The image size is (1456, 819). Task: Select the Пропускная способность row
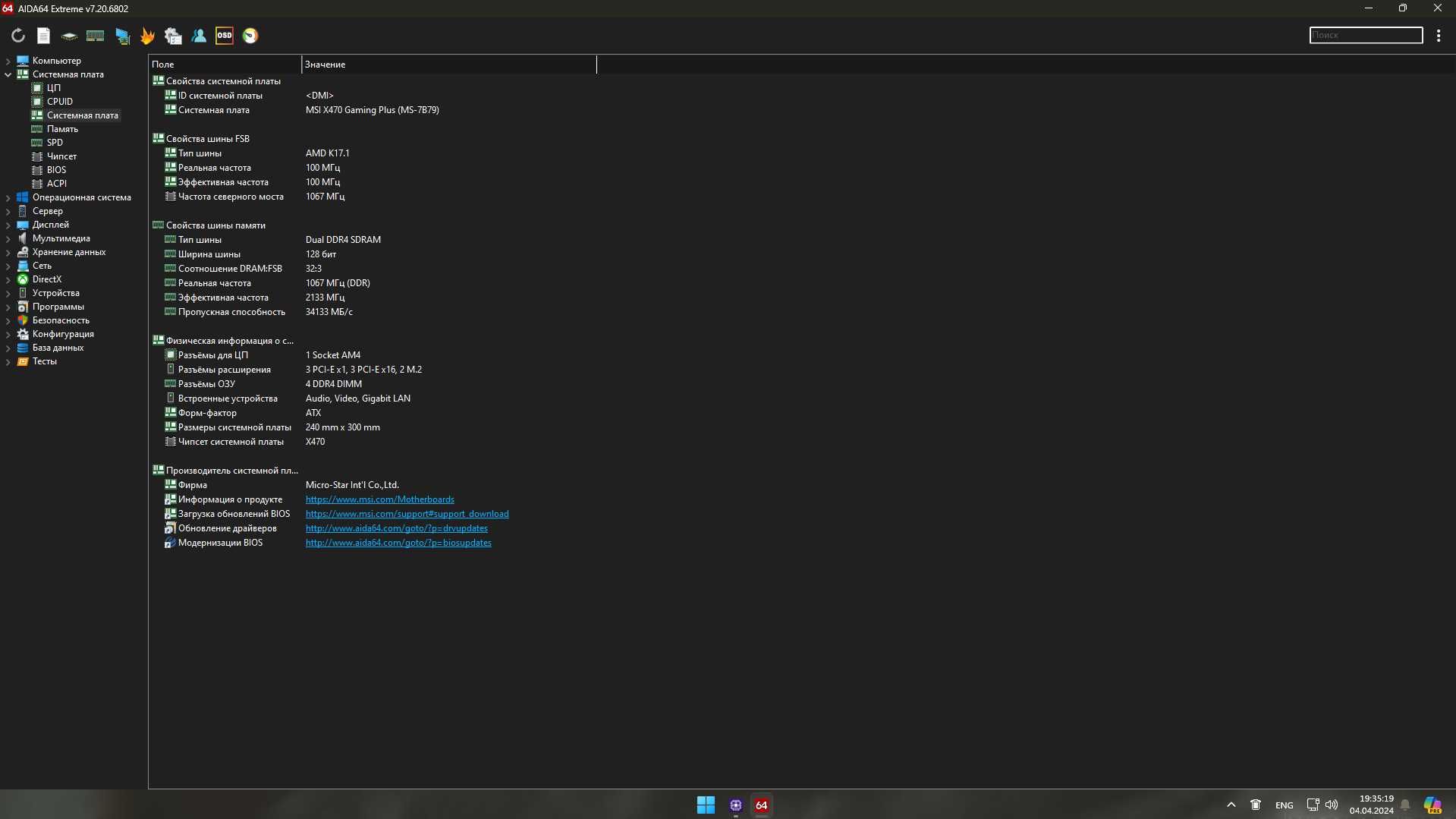pyautogui.click(x=231, y=312)
